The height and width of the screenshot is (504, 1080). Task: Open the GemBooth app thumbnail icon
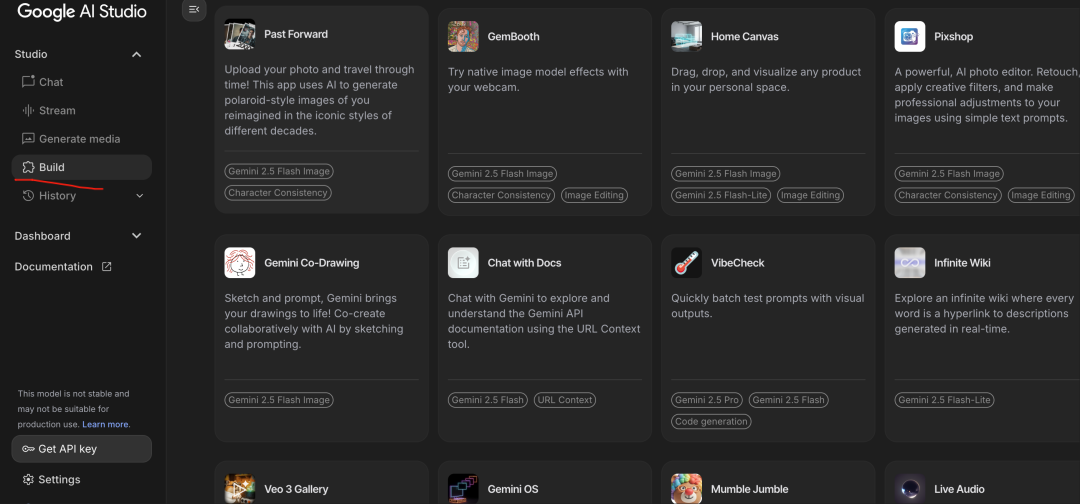(x=463, y=37)
